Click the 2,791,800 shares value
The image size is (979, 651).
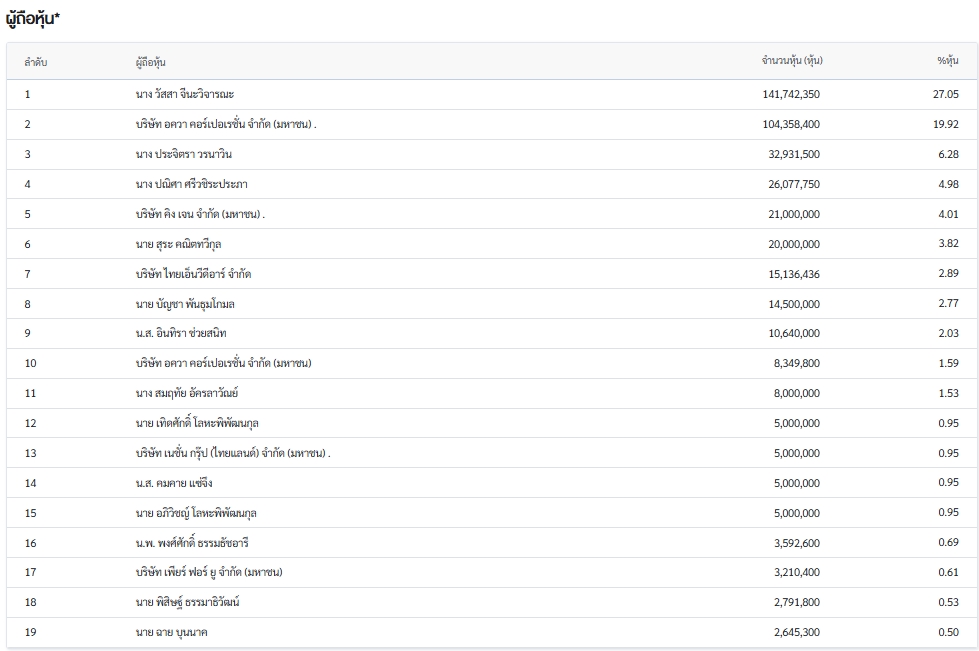(x=789, y=602)
